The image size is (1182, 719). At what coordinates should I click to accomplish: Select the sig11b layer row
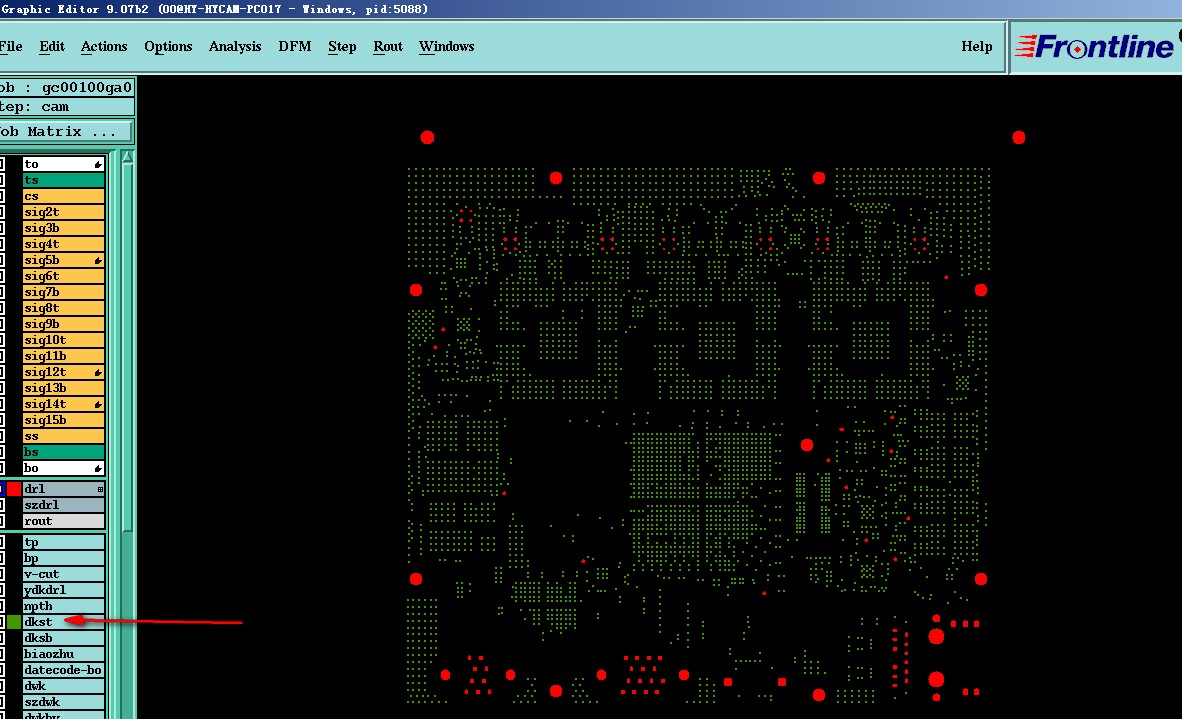(x=63, y=356)
